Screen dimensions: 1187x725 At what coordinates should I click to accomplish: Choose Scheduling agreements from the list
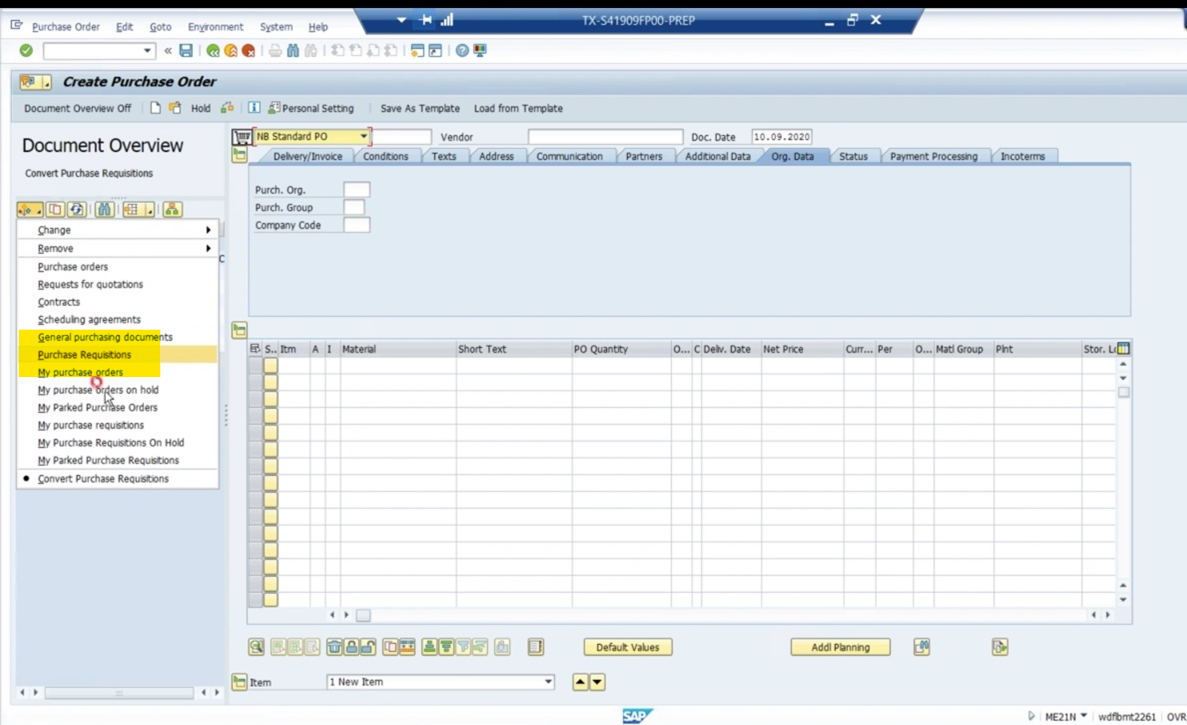89,319
